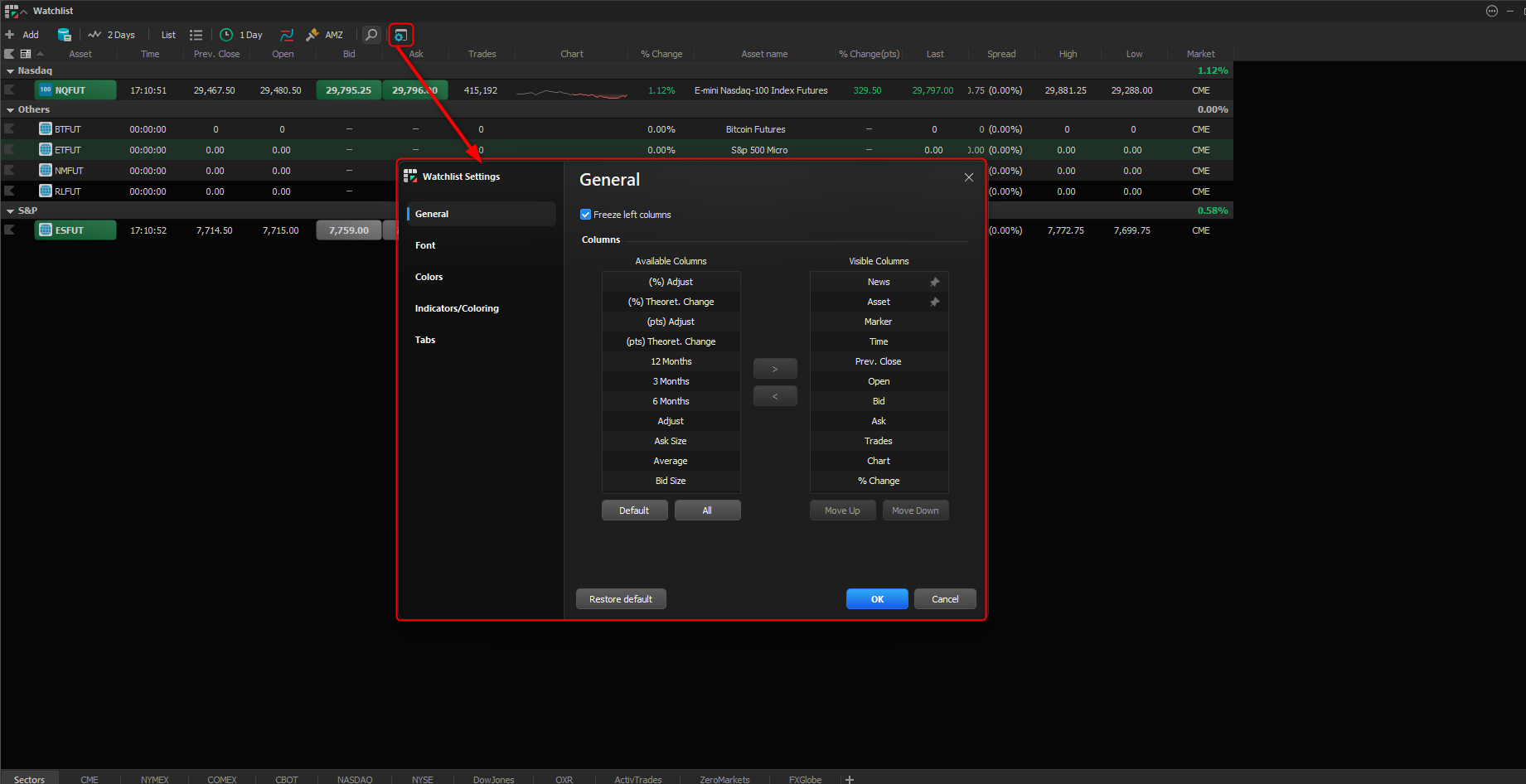Add a new watchlist tab with plus
The image size is (1526, 784).
coord(850,779)
